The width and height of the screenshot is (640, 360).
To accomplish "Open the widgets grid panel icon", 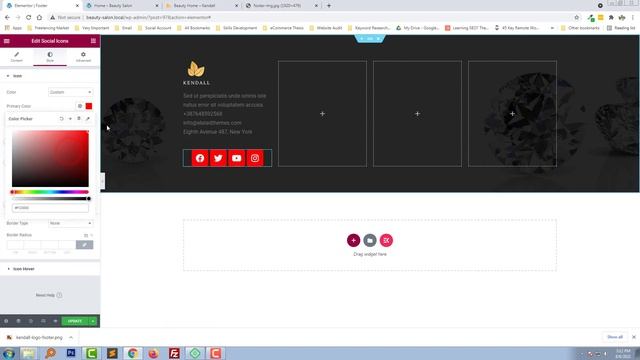I will [x=93, y=41].
